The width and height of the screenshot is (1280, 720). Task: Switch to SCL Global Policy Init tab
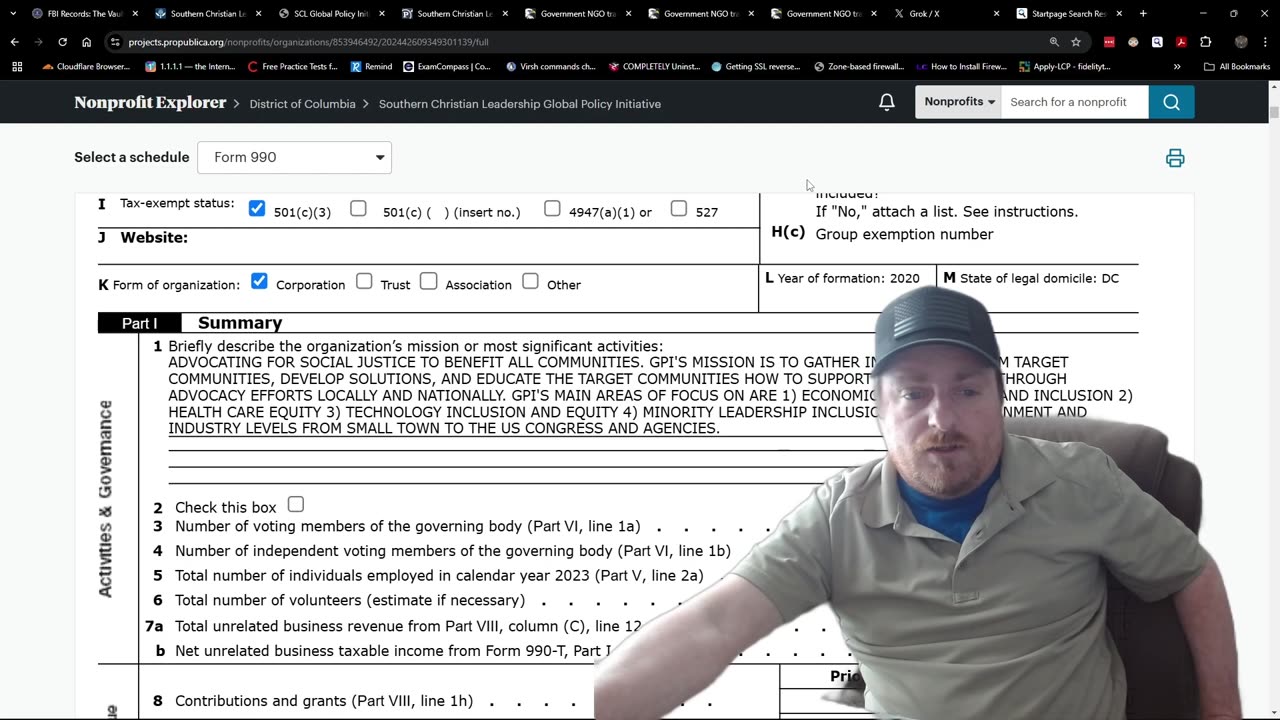coord(330,14)
